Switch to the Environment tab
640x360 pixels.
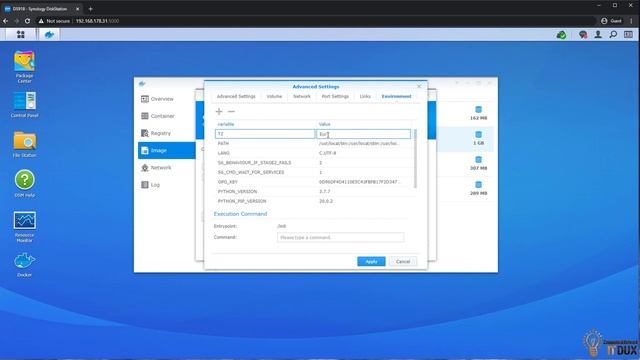pyautogui.click(x=396, y=96)
